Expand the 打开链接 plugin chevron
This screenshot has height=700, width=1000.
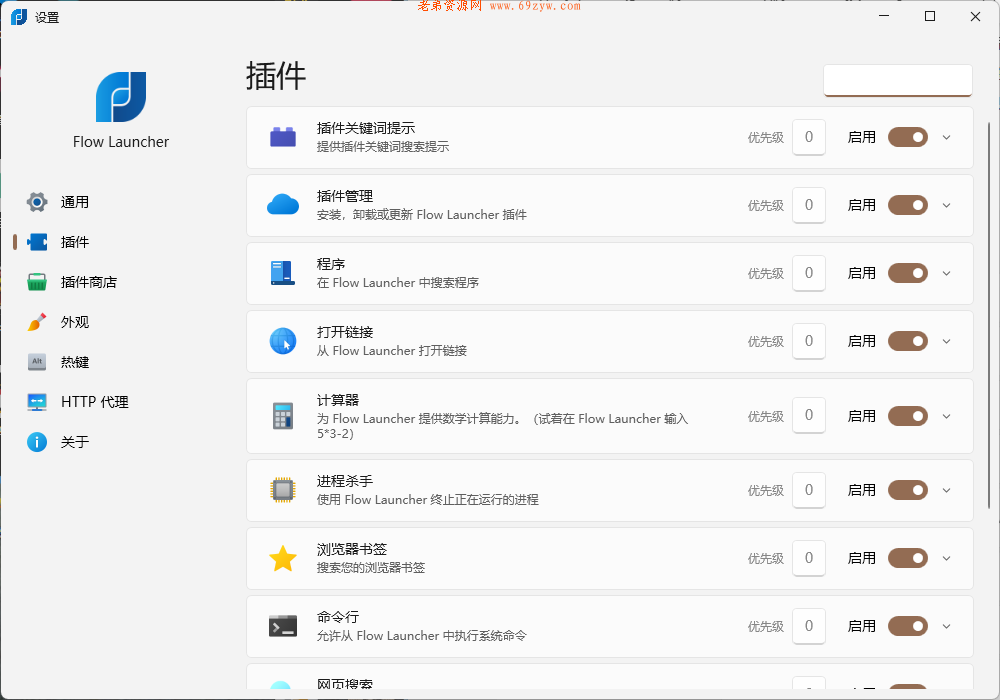click(946, 342)
